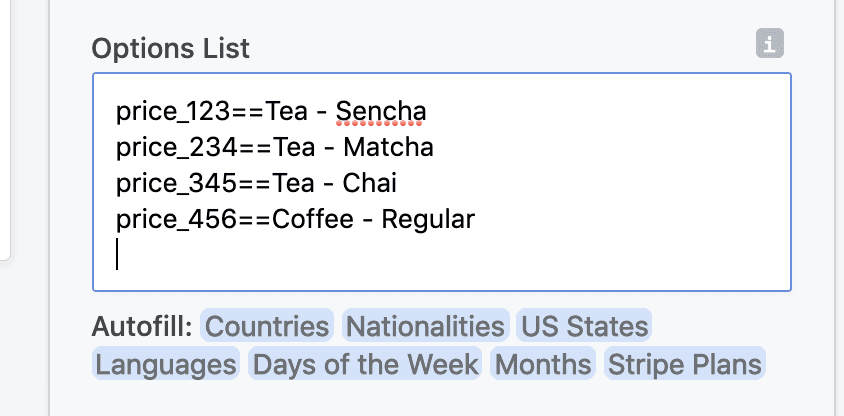Focus the Options List text area
This screenshot has width=844, height=416.
(x=442, y=182)
